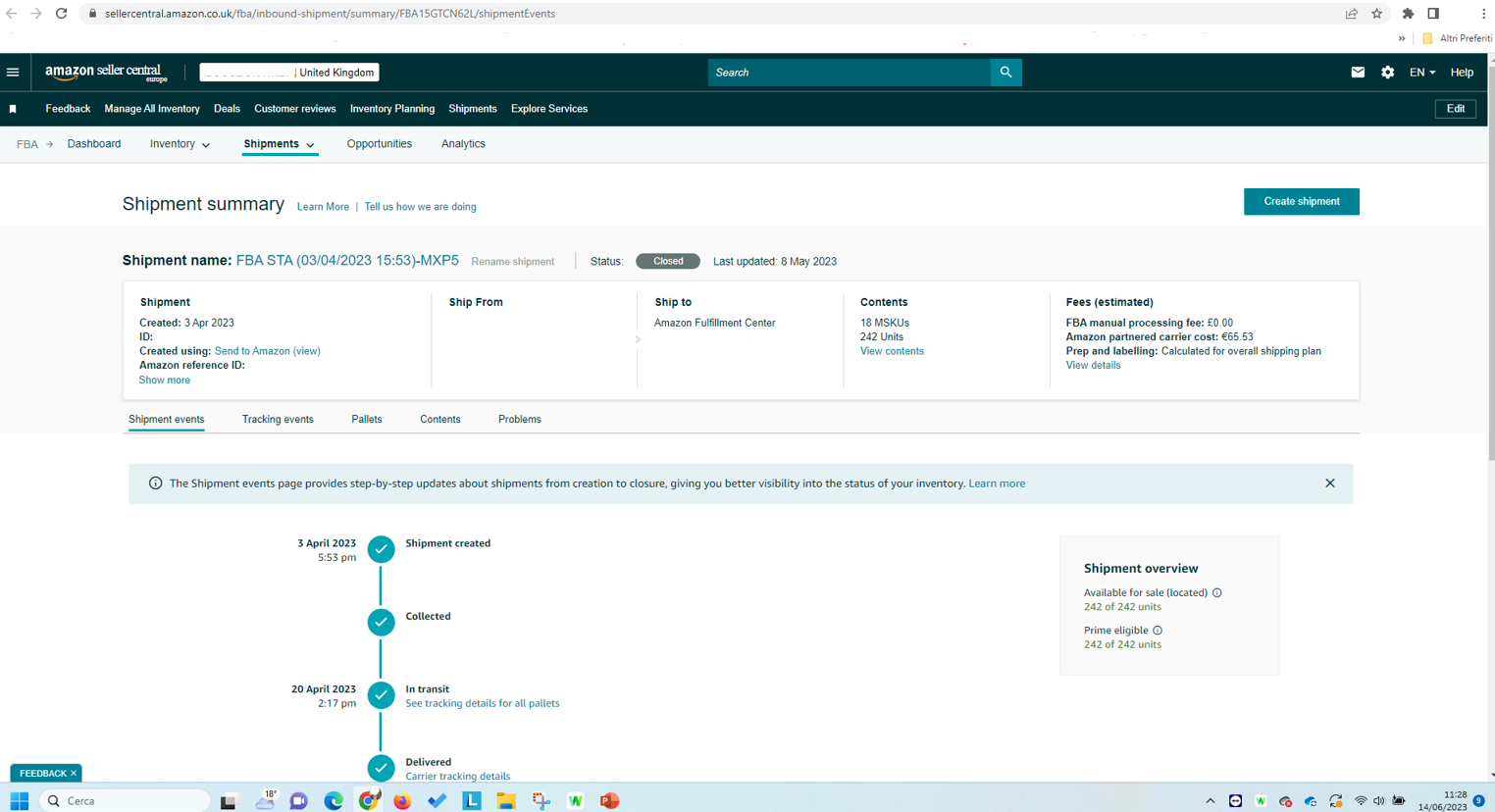Viewport: 1495px width, 812px height.
Task: Switch to the Contents tab
Action: coord(440,420)
